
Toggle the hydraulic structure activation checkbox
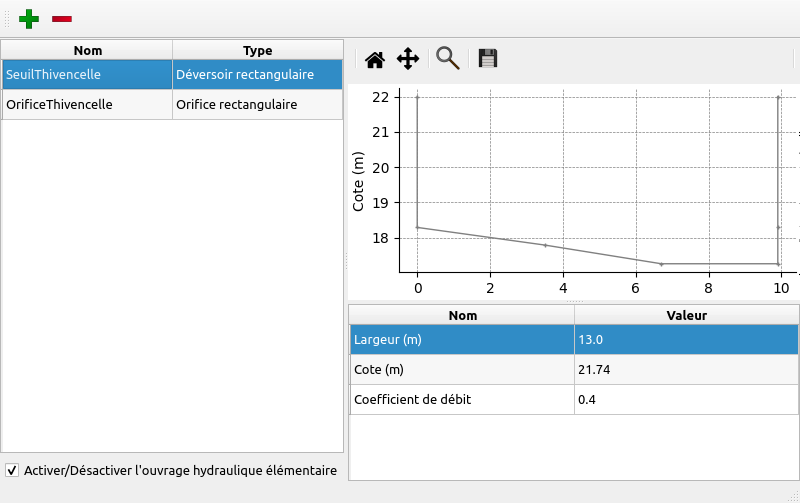(12, 470)
